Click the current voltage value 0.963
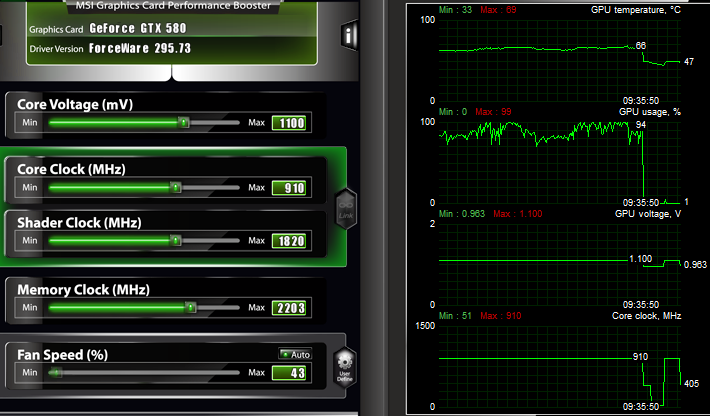Viewport: 713px width, 416px height. 695,265
